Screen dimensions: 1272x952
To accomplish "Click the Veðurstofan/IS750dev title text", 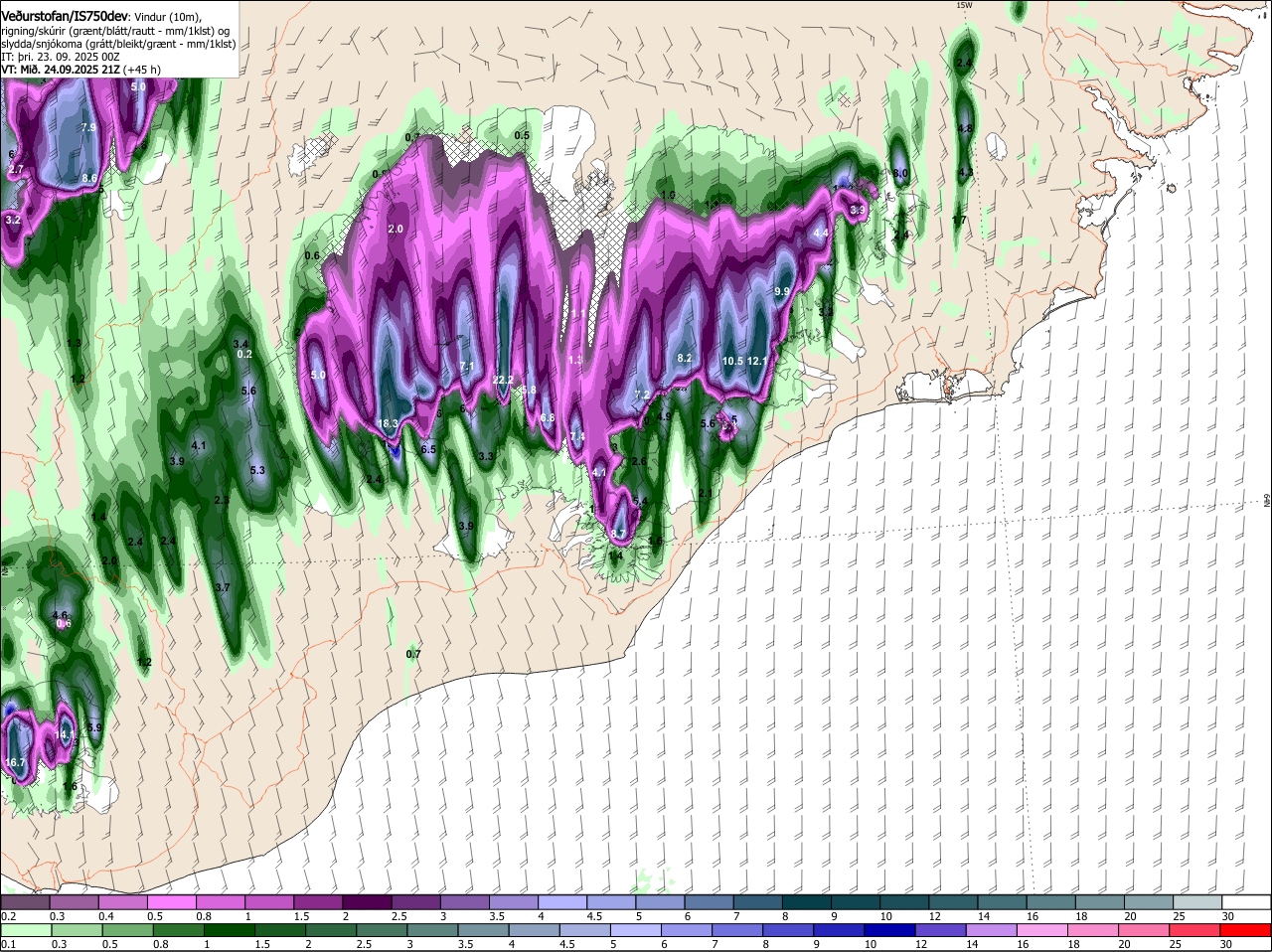I will [x=65, y=17].
